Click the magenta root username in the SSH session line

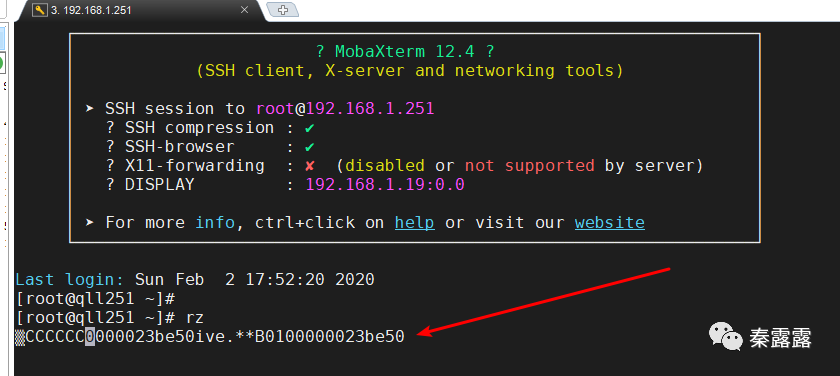[x=276, y=109]
